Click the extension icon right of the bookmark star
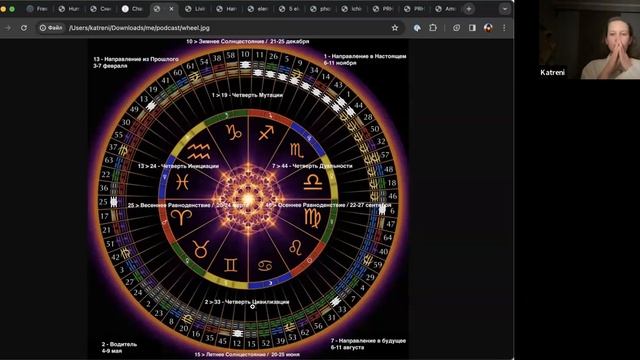The width and height of the screenshot is (640, 360). [x=417, y=28]
